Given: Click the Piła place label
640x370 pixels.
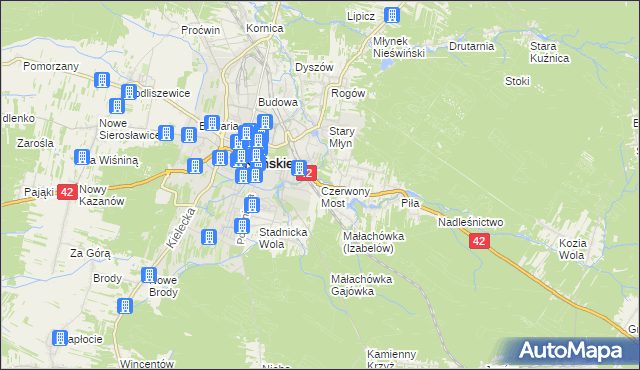Looking at the screenshot, I should (410, 203).
